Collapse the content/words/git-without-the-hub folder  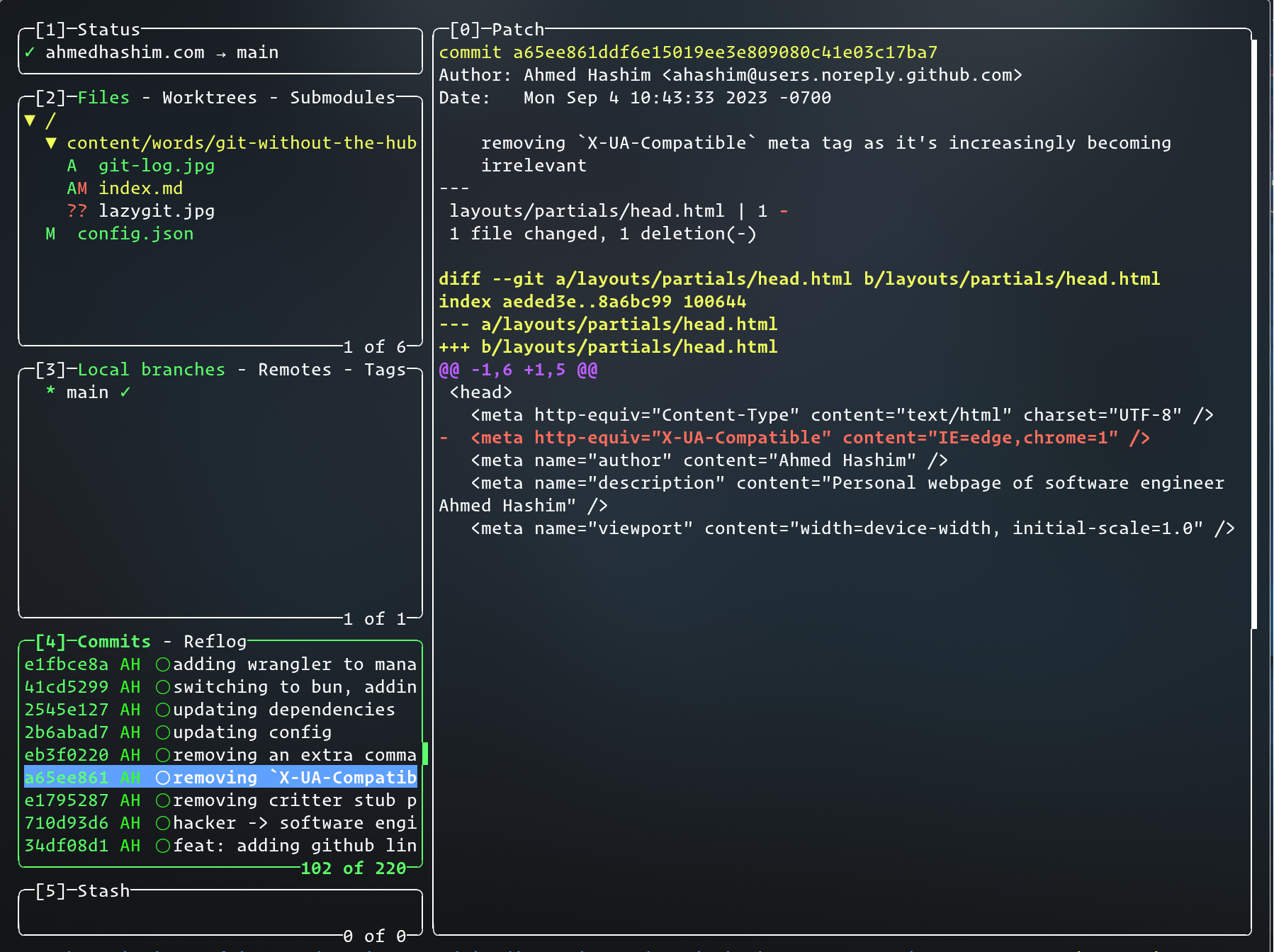coord(51,143)
